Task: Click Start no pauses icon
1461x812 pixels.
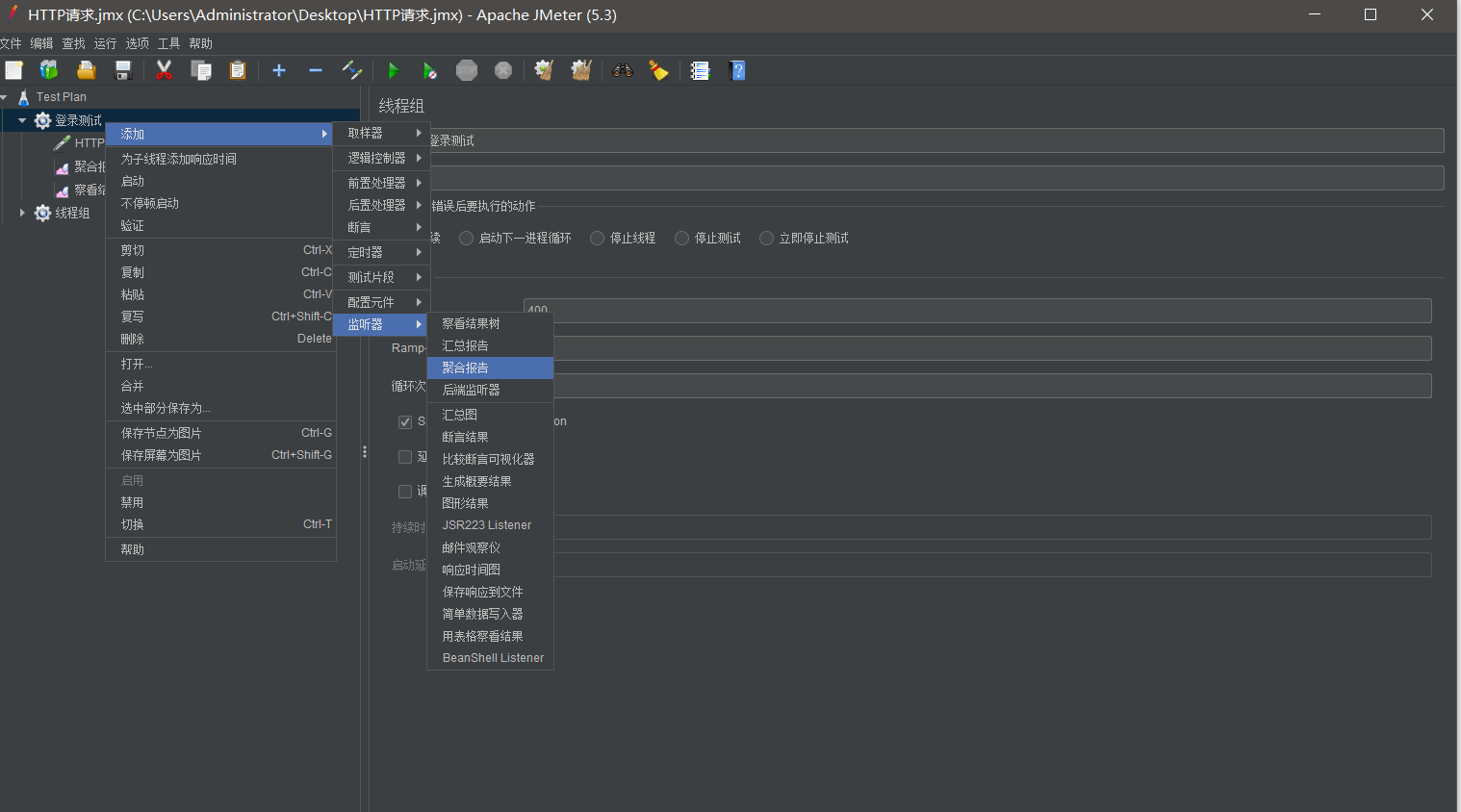Action: click(429, 70)
